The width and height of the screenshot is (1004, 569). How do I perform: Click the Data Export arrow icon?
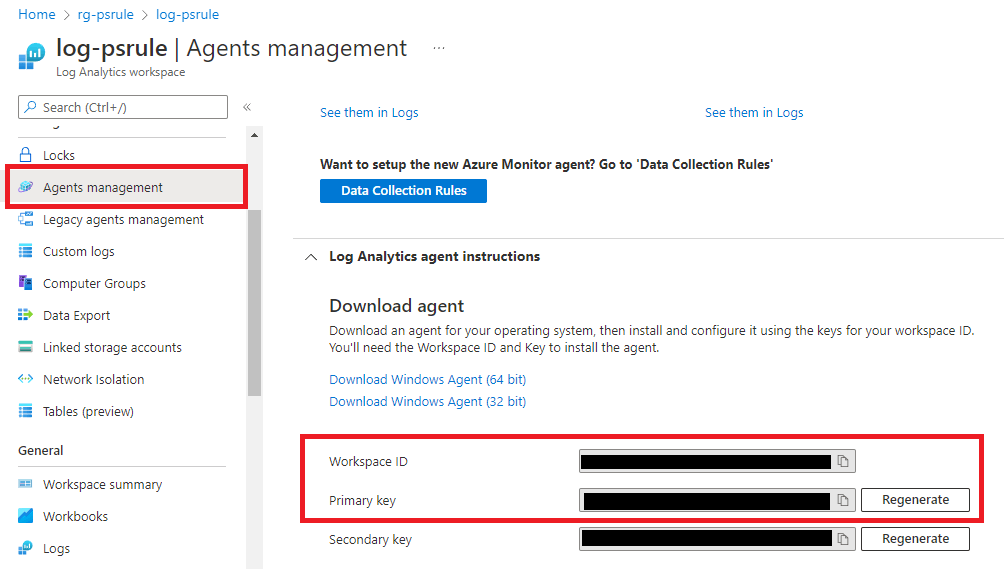(26, 314)
